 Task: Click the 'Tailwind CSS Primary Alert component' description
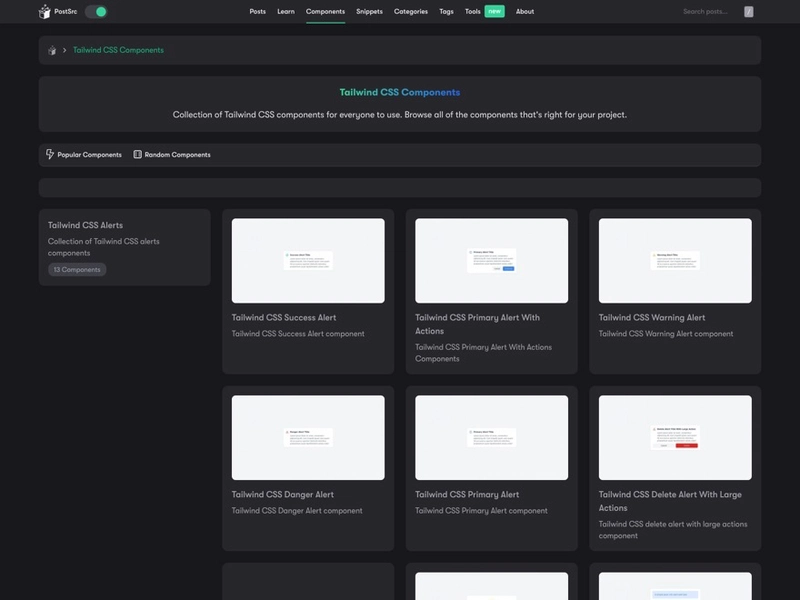tap(481, 511)
